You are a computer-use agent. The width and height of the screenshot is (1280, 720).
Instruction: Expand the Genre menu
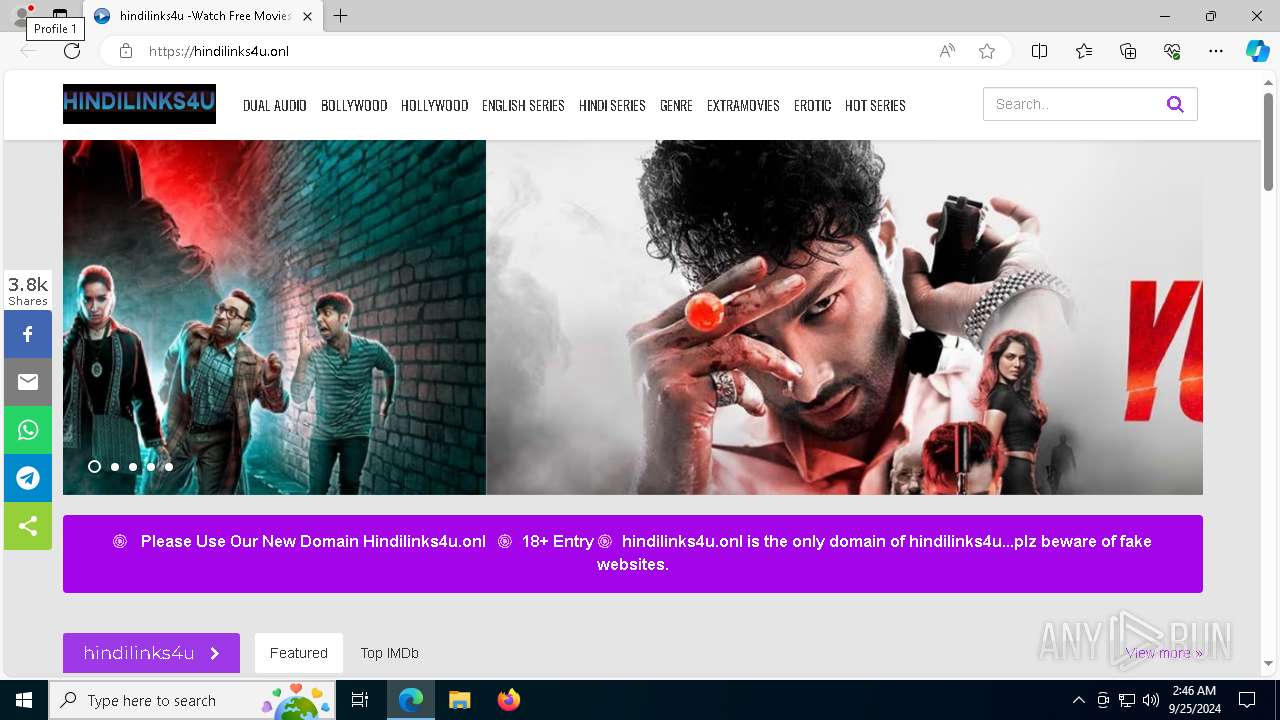[x=676, y=105]
